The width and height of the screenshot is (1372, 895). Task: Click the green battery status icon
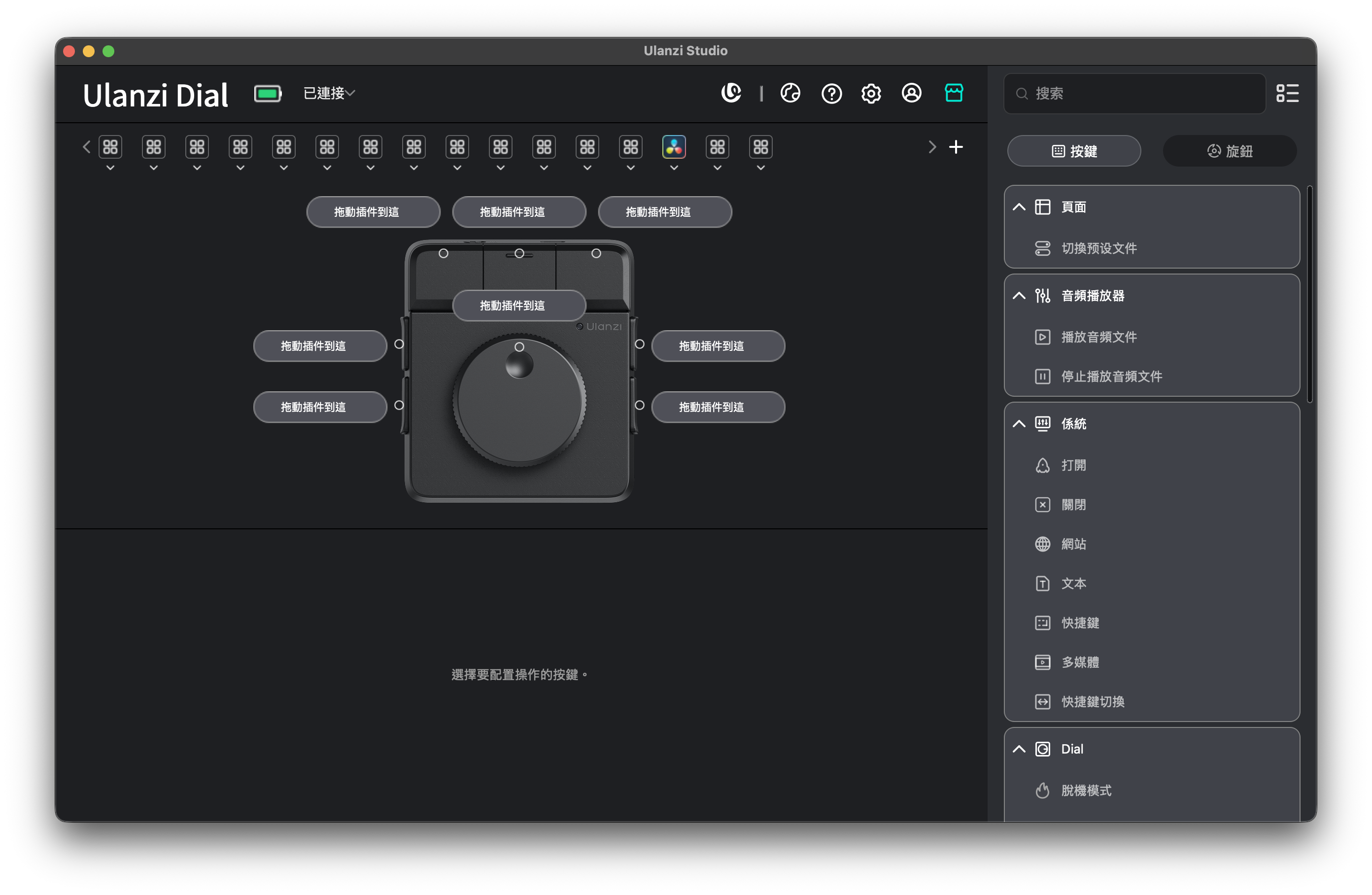coord(268,94)
